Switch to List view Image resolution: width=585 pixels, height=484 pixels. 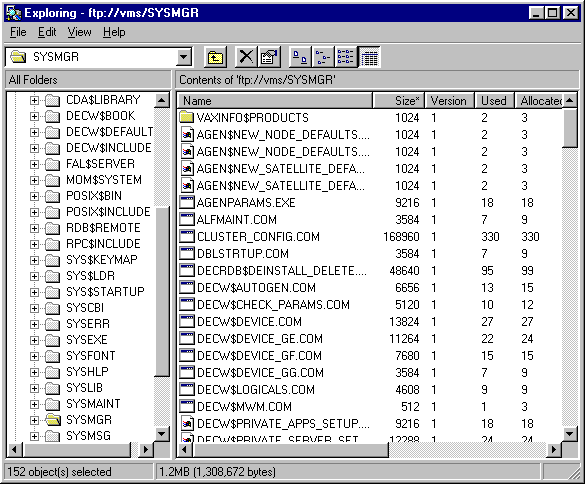tap(345, 57)
